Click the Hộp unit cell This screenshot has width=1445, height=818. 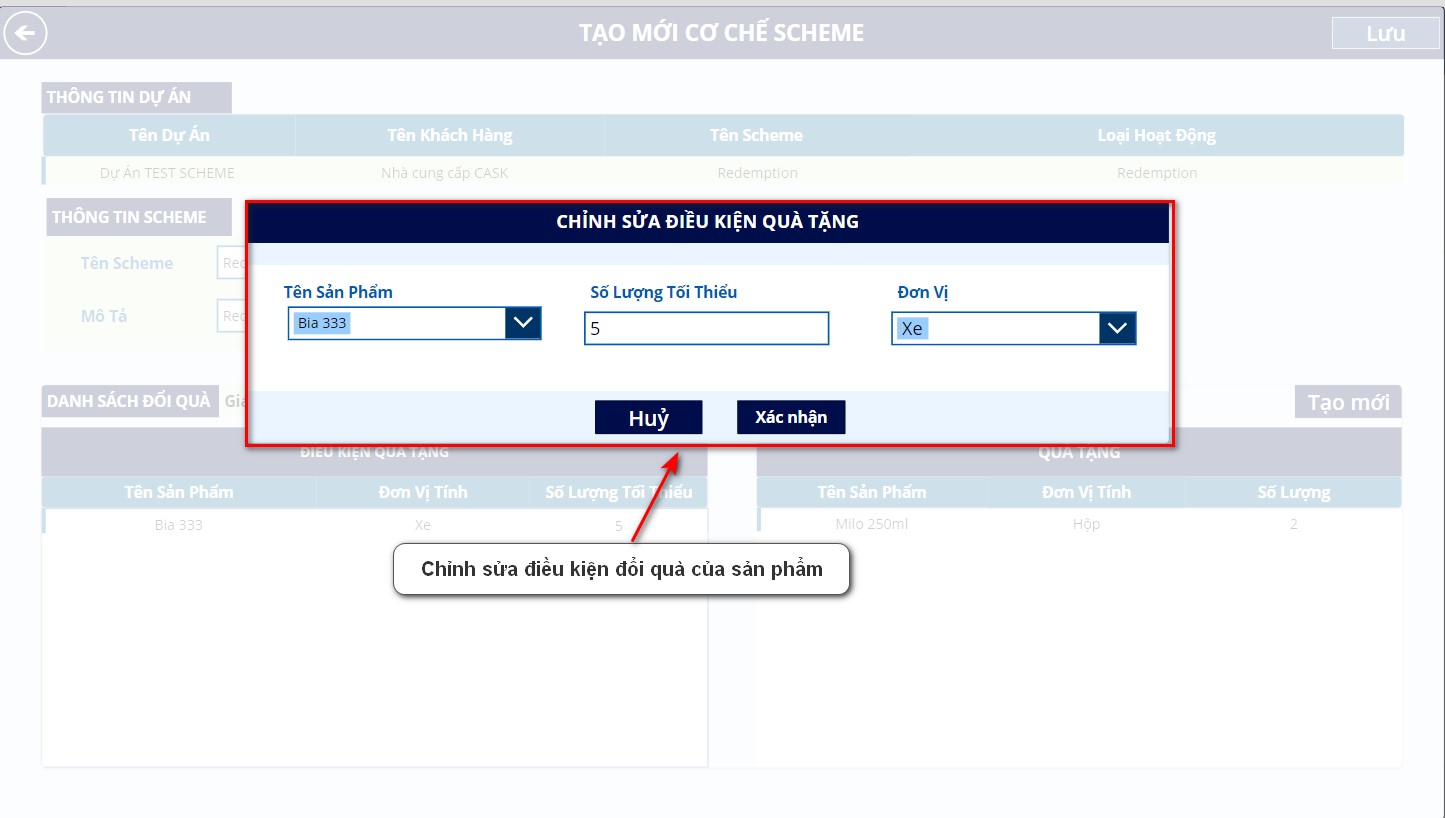coord(1086,524)
